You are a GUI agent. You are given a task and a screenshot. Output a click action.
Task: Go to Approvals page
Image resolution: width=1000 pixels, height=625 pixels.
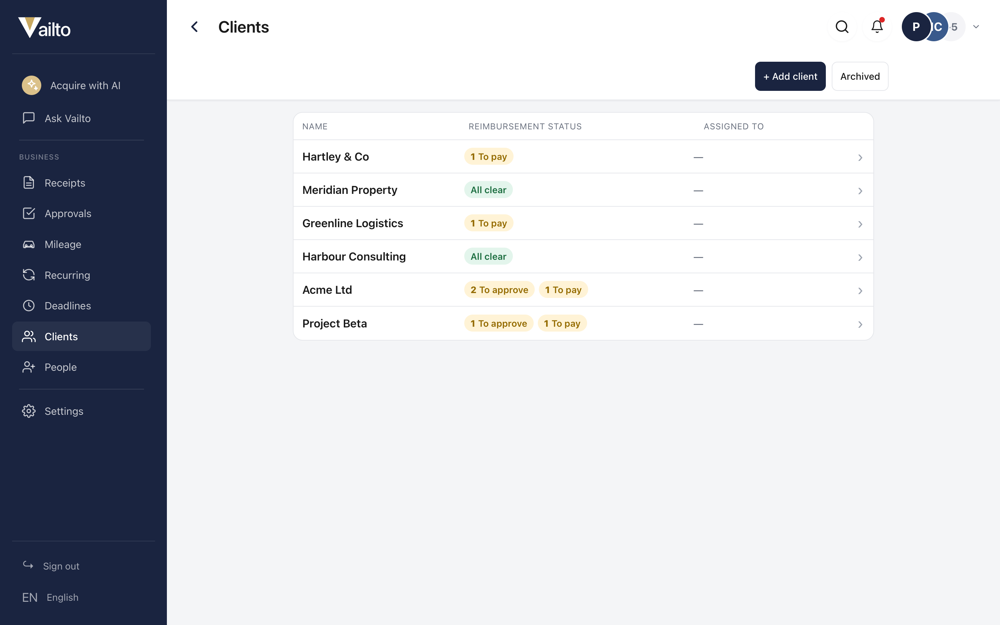pos(82,213)
